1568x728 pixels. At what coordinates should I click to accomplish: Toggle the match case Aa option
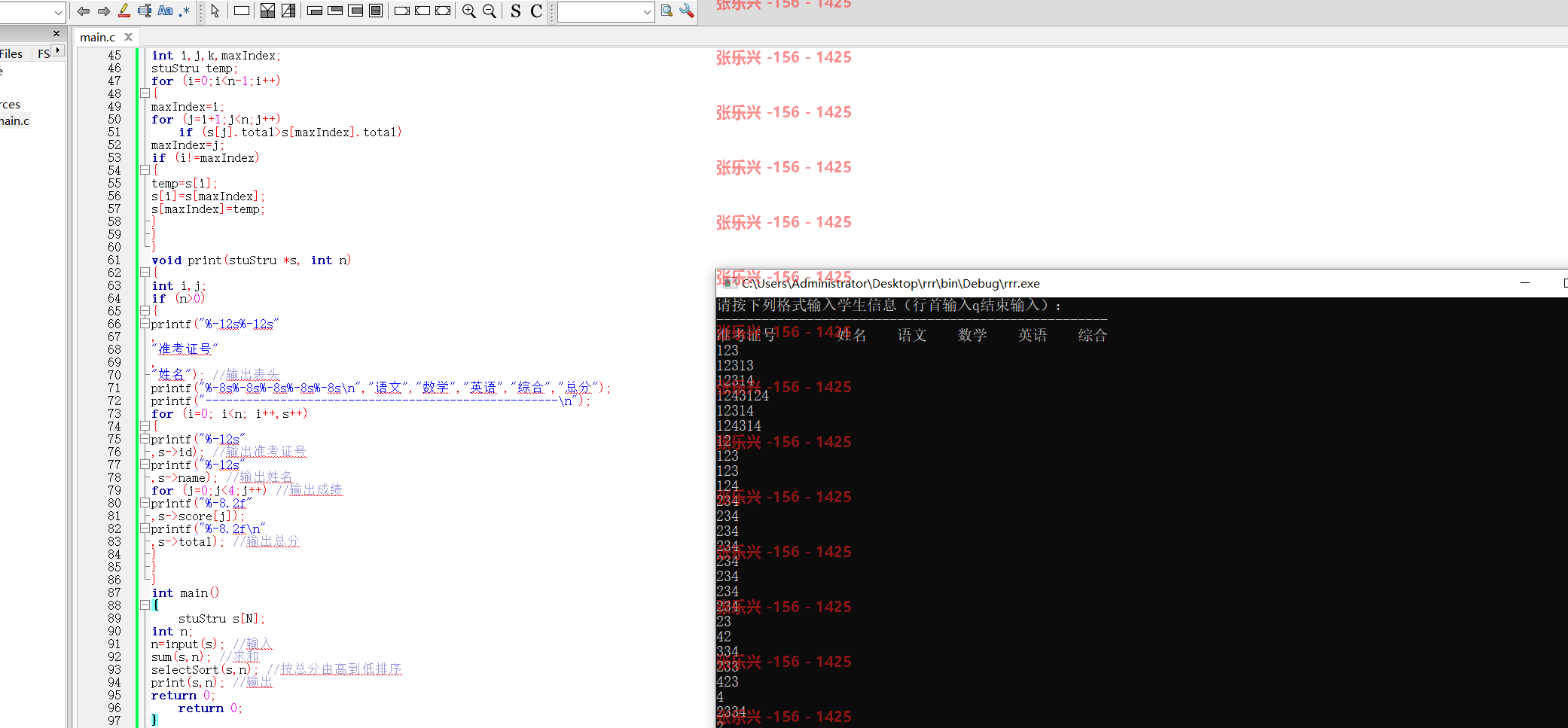[x=165, y=11]
